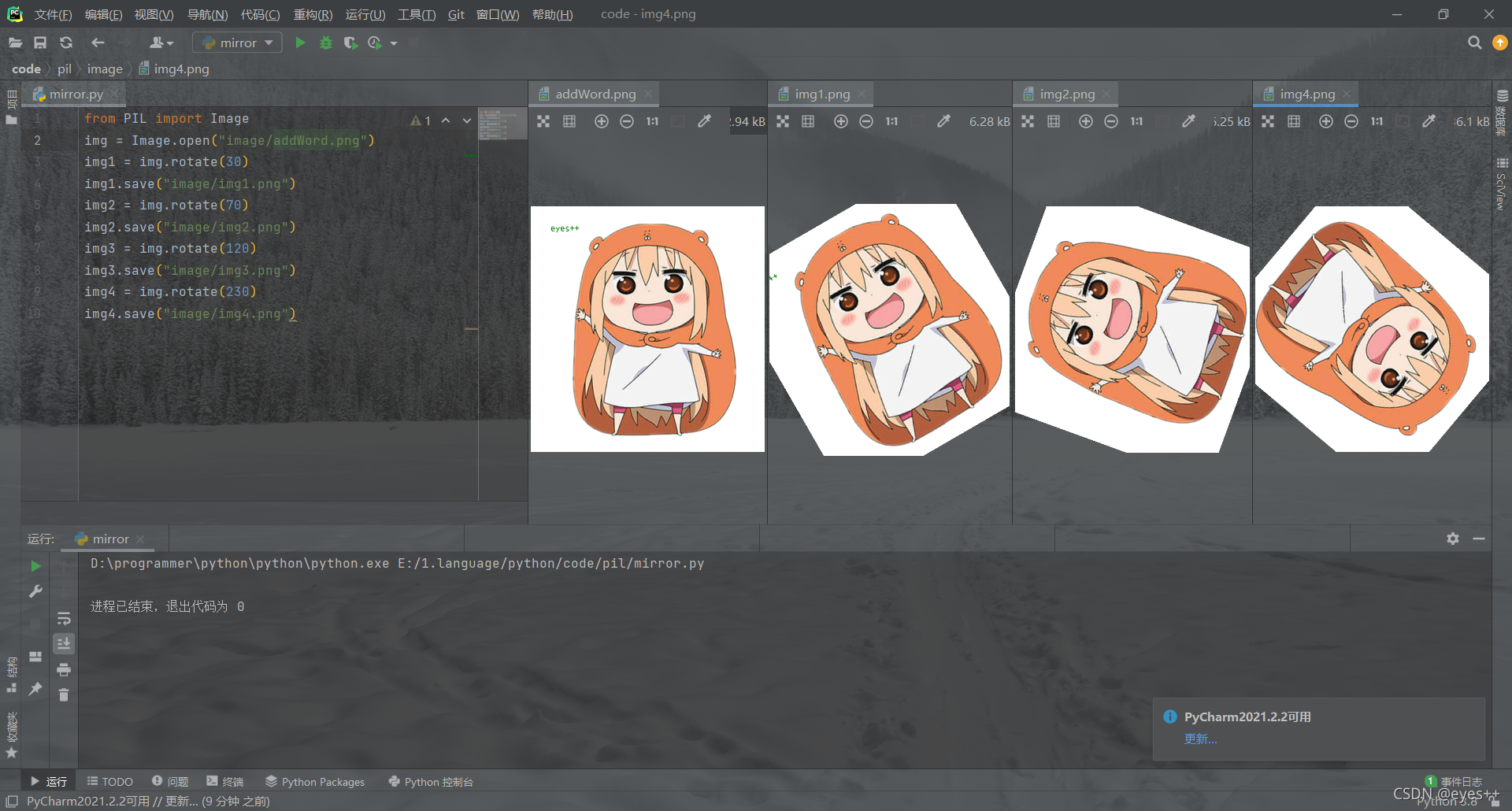Show grid in img1.png viewer
This screenshot has height=811, width=1512.
(808, 121)
